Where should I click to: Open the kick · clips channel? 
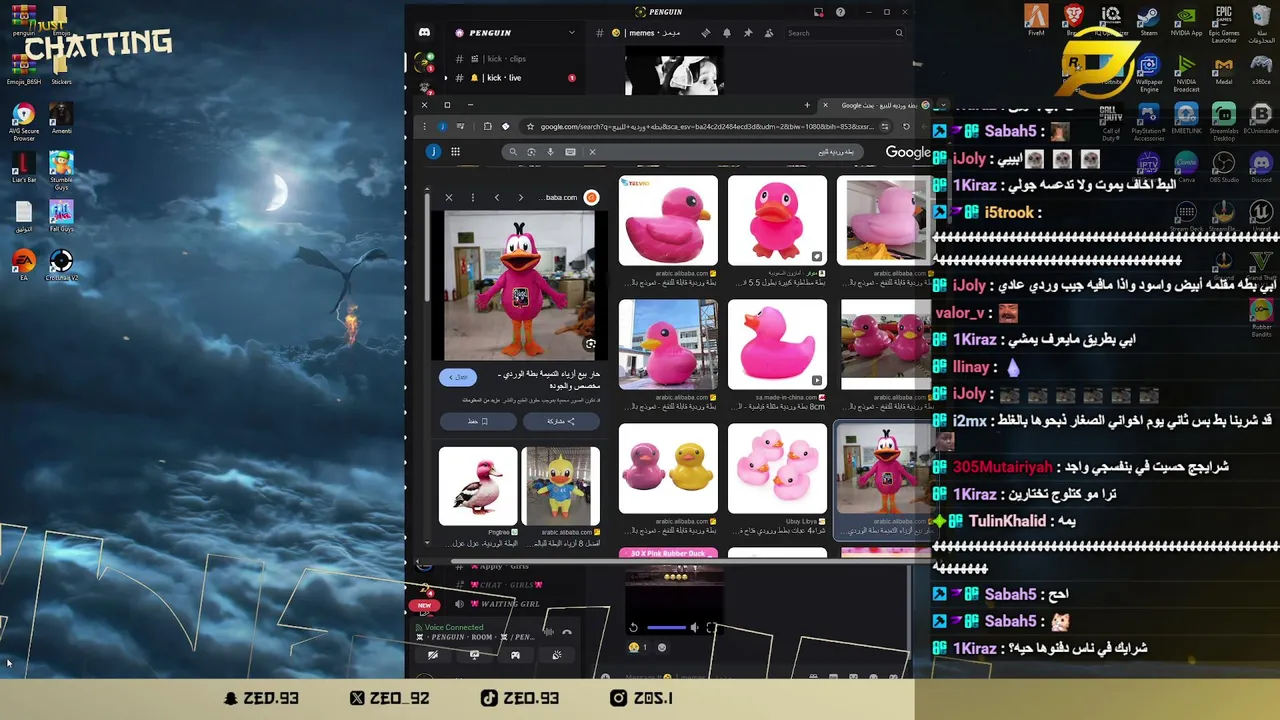(x=505, y=59)
